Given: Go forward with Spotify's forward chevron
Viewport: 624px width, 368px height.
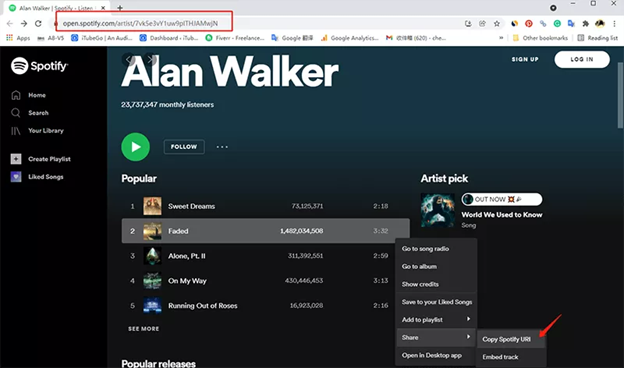Looking at the screenshot, I should pos(150,60).
